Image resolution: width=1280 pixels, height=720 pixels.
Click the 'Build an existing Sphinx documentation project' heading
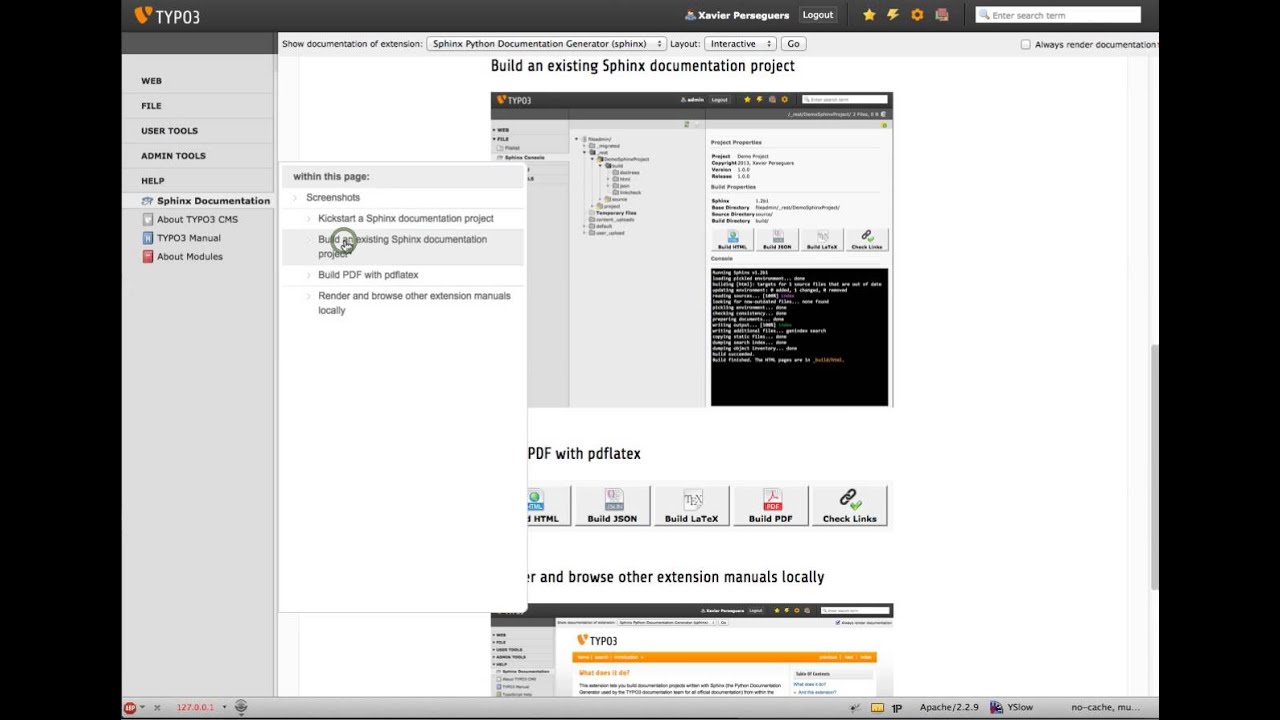(x=642, y=66)
